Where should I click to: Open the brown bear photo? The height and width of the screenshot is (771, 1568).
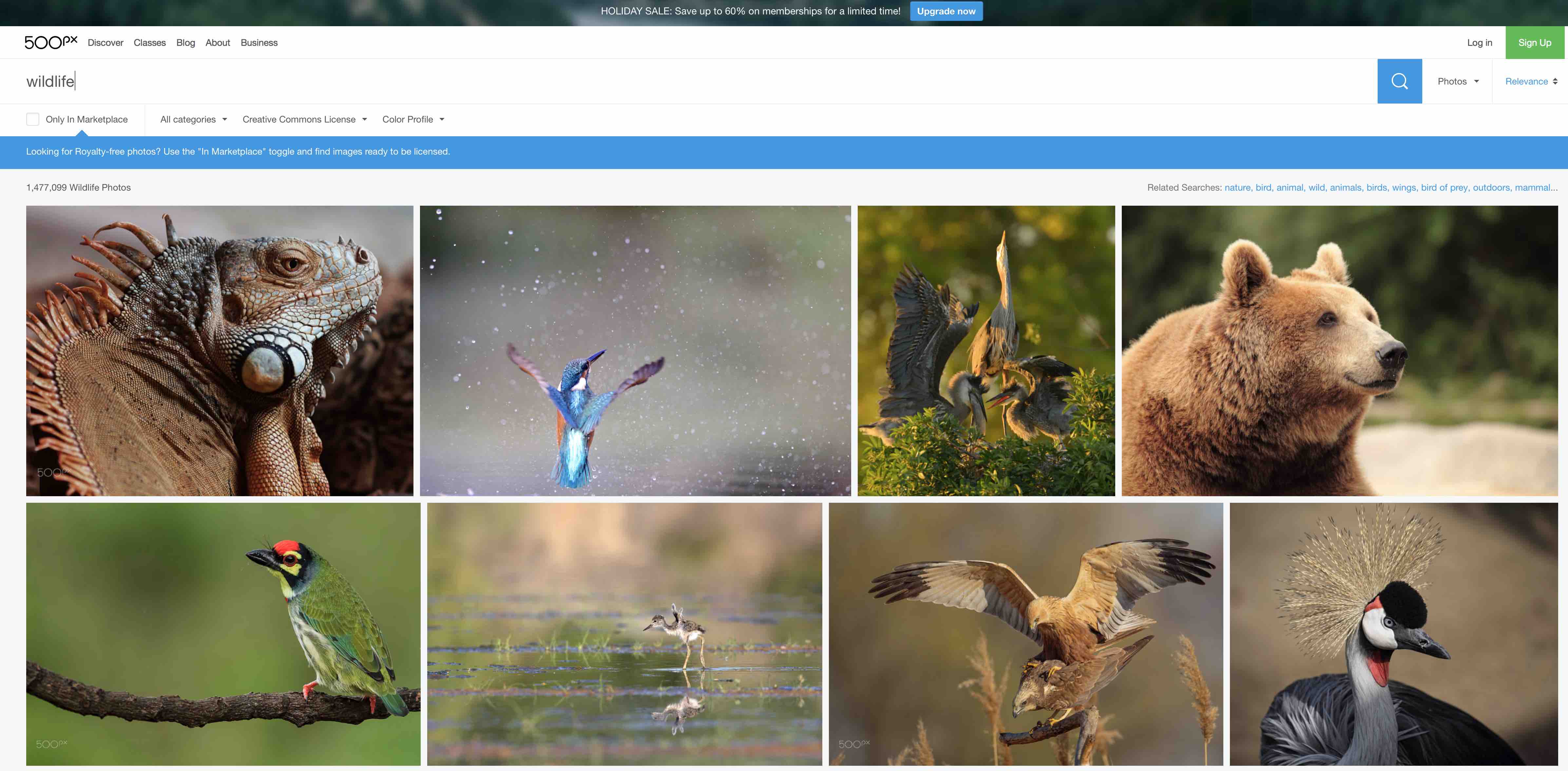(x=1340, y=350)
